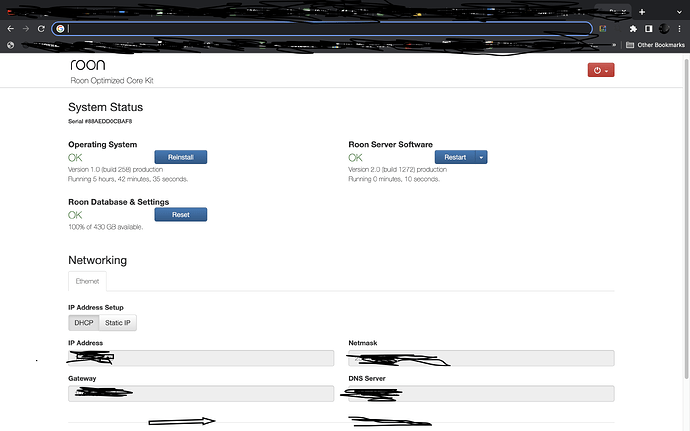Click the Database & Settings OK status
This screenshot has height=431, width=690.
75,215
